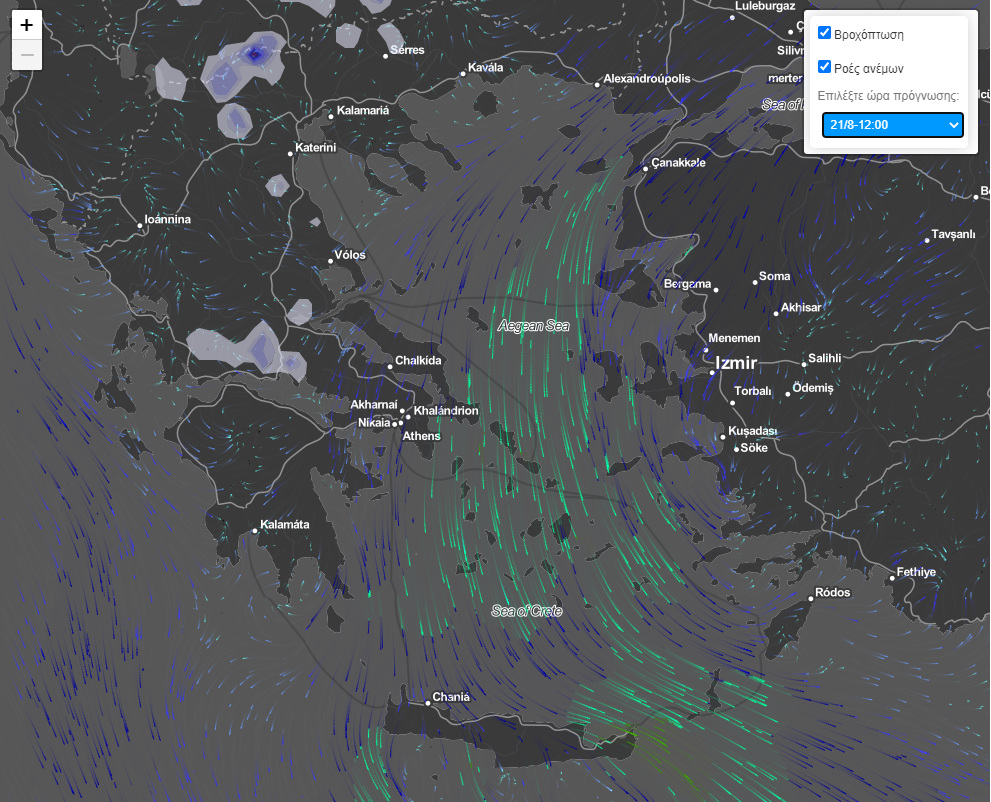Pick the Ródos marker on the map
Image resolution: width=991 pixels, height=802 pixels.
pyautogui.click(x=811, y=599)
